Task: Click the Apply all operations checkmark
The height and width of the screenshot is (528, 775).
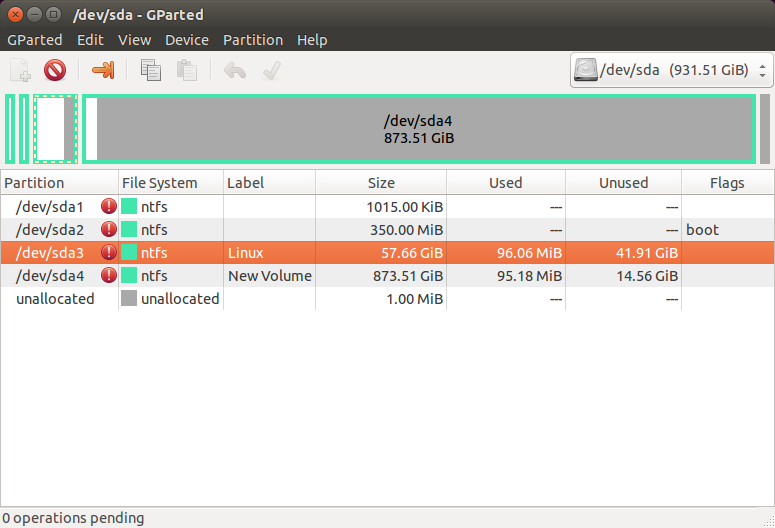Action: point(272,70)
